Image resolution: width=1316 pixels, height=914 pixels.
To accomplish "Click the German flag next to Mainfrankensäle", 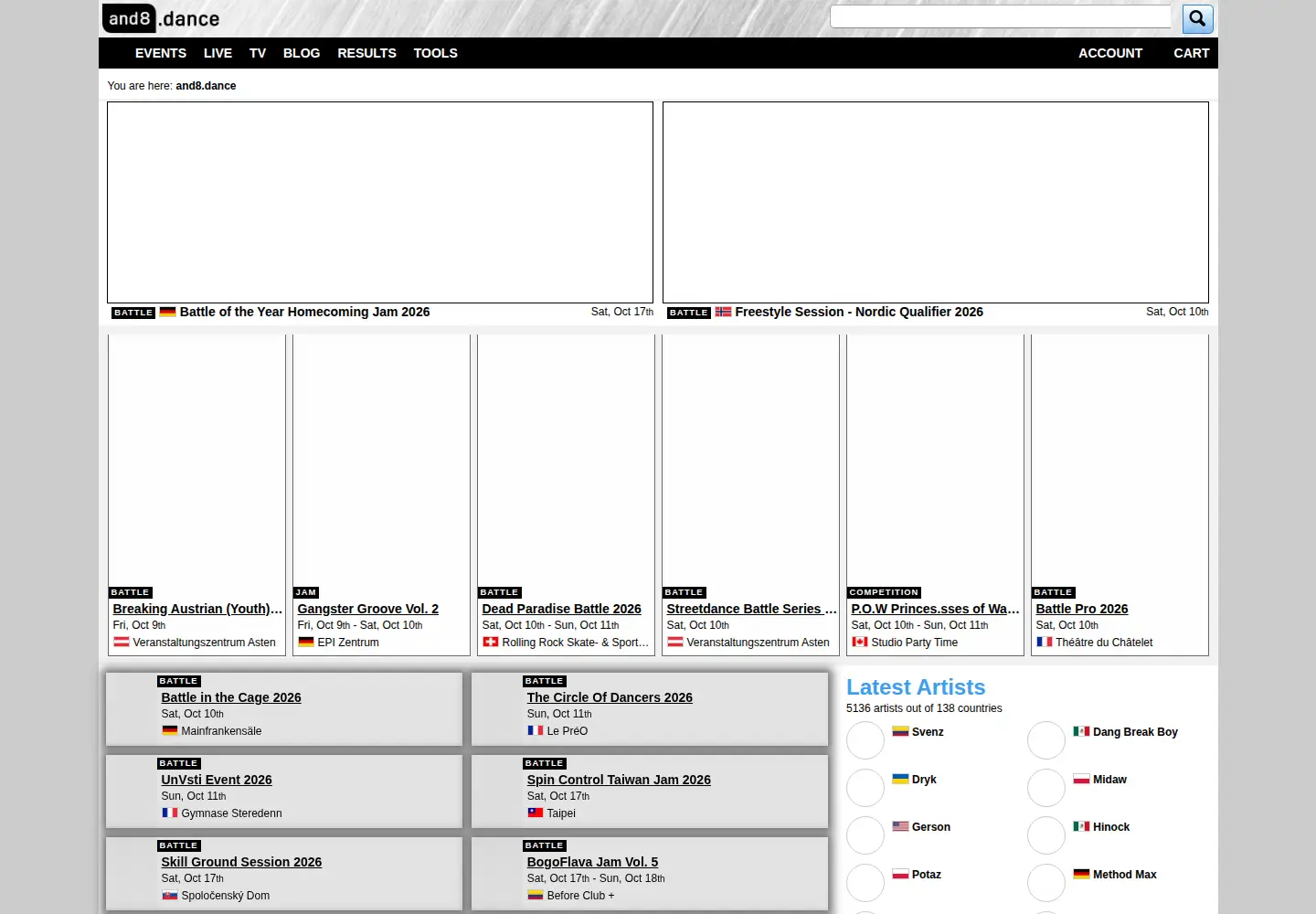I will pos(169,730).
